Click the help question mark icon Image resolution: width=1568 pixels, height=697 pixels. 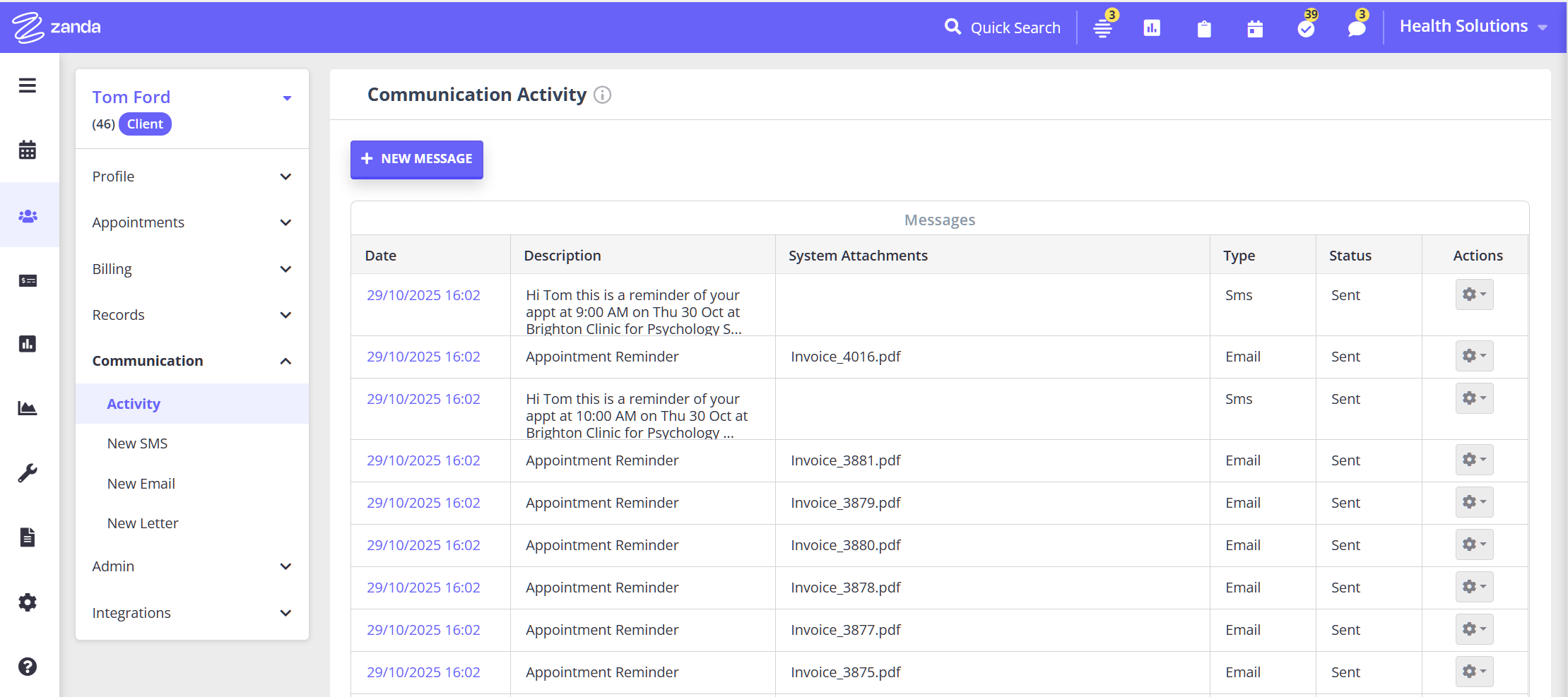click(x=28, y=667)
